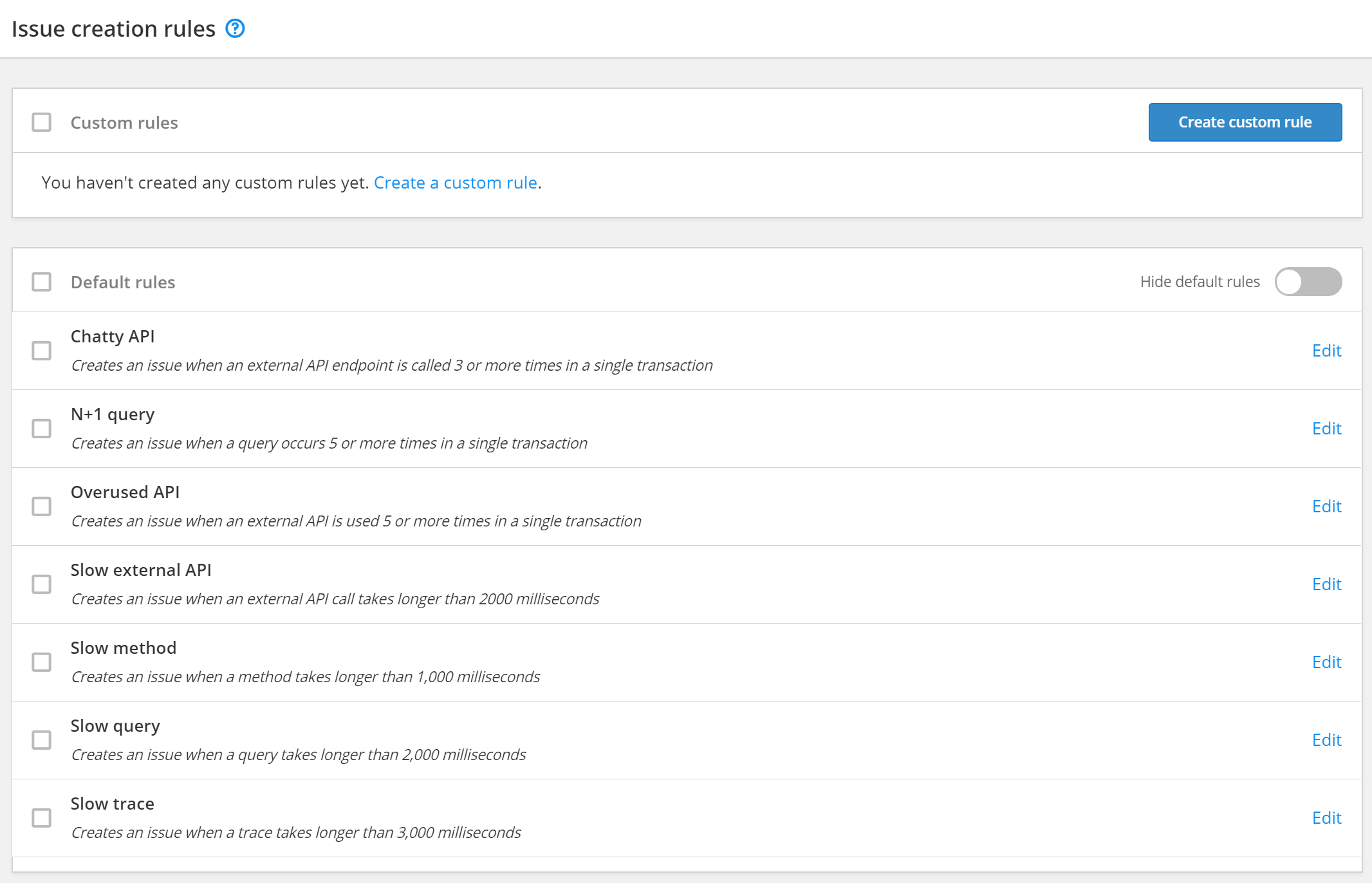This screenshot has width=1372, height=883.
Task: Click the 'N+1 query' rule title
Action: (x=113, y=414)
